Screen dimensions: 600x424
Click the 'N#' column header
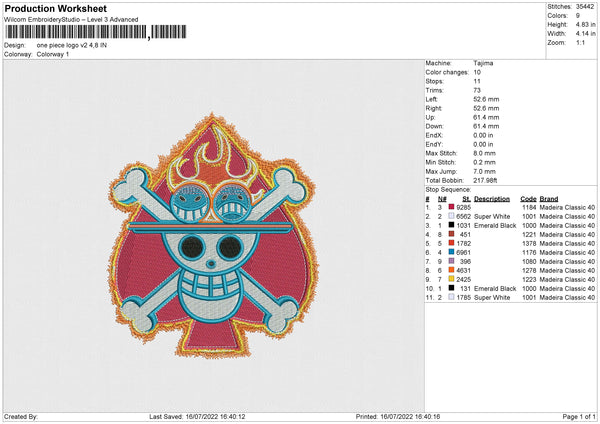coord(442,199)
